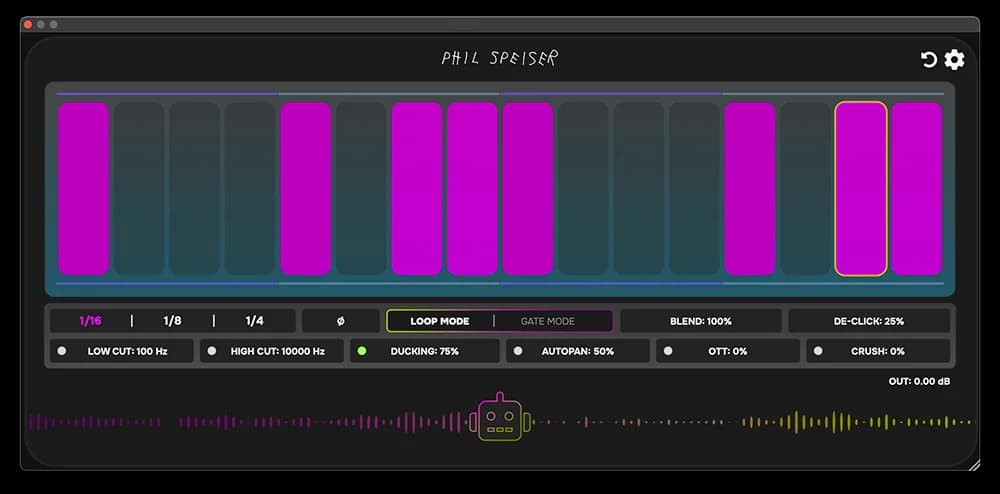The image size is (1000, 494).
Task: Toggle the yellow-outlined step 15 pad
Action: (x=861, y=189)
